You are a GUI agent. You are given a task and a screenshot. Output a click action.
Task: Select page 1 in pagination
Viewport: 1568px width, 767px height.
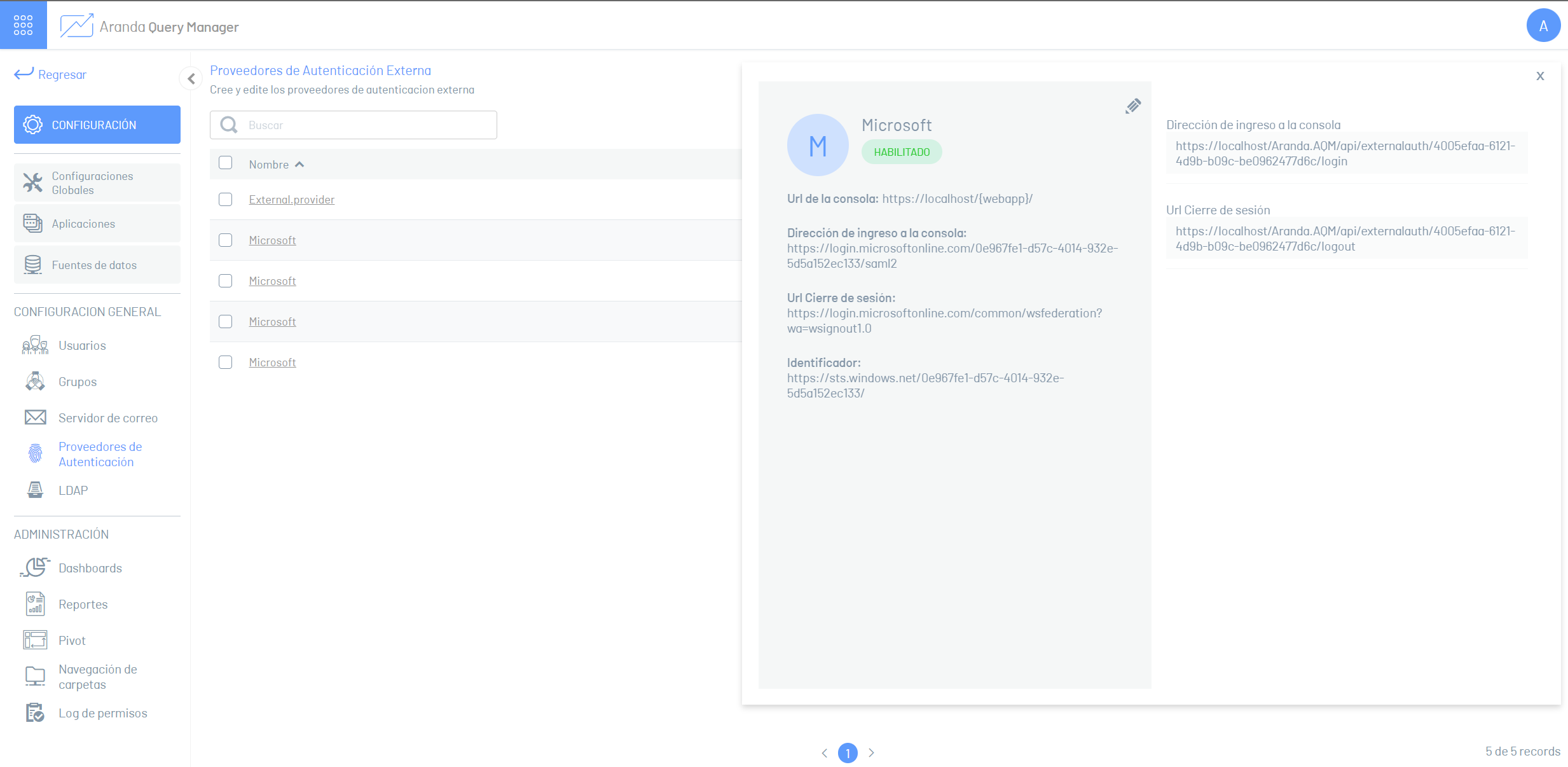click(x=848, y=752)
